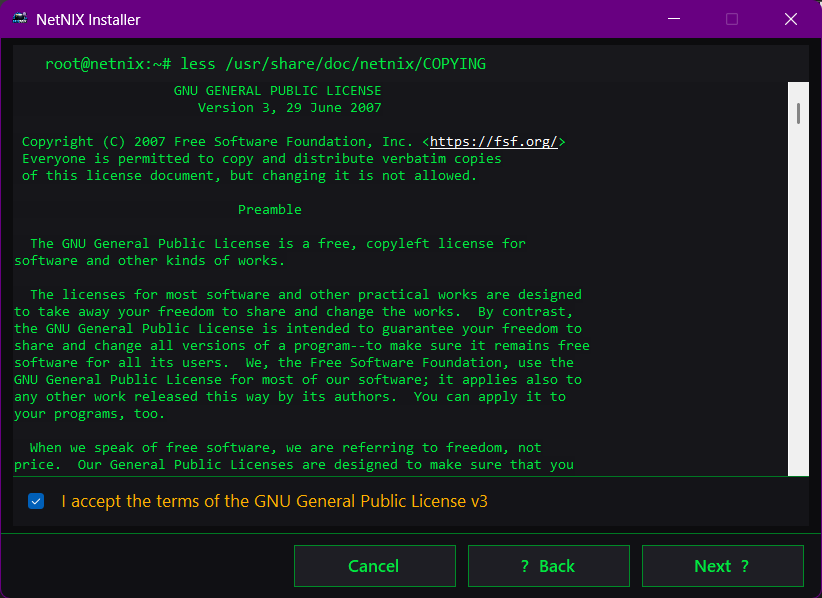Viewport: 822px width, 598px height.
Task: Click the Preamble heading in the license
Action: pyautogui.click(x=269, y=209)
